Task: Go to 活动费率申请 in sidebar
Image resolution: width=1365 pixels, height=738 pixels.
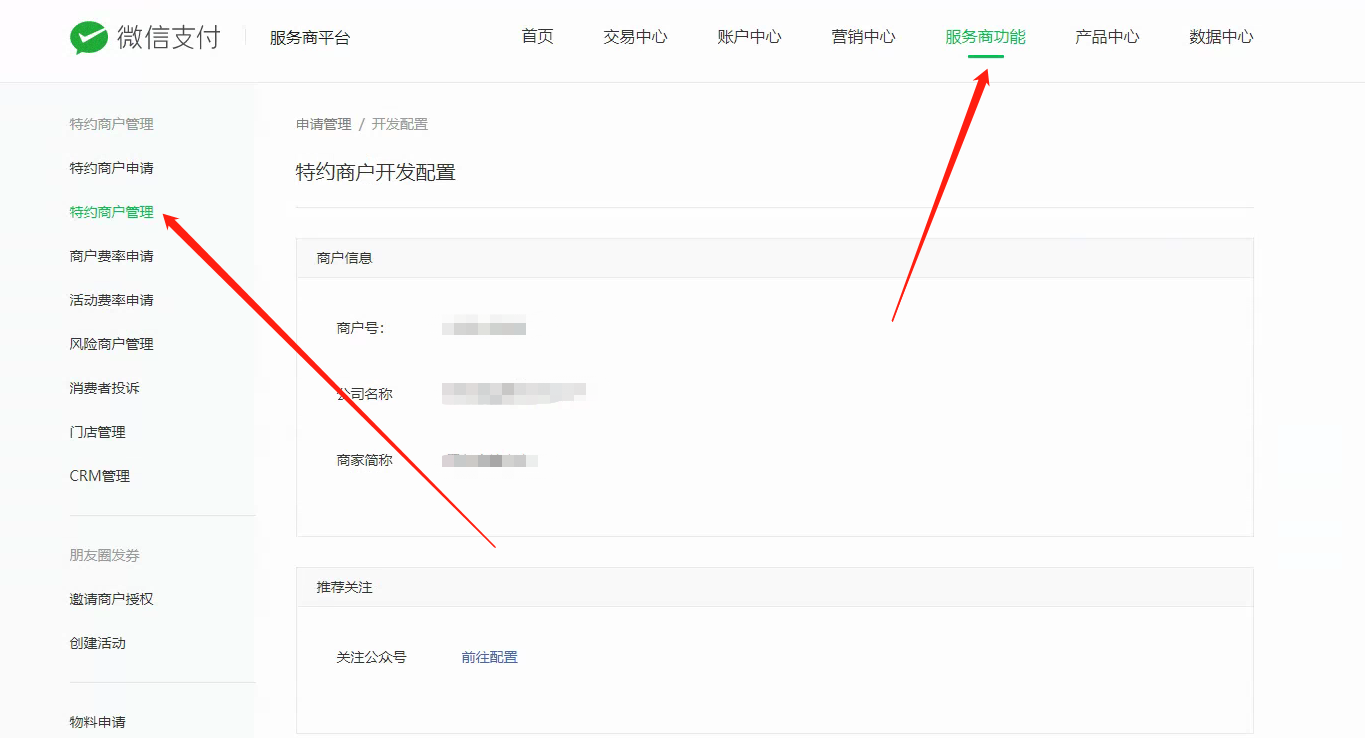Action: click(x=111, y=300)
